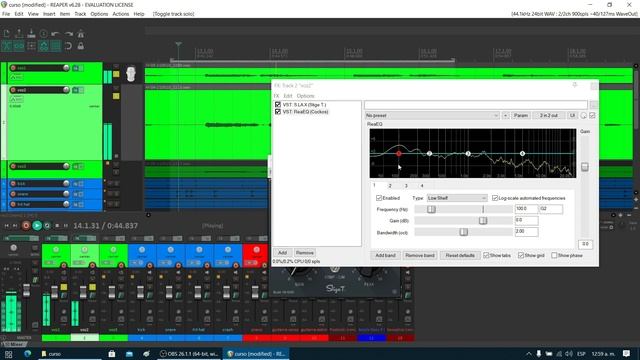Toggle the band Enabled checkbox
The width and height of the screenshot is (640, 360).
(379, 198)
